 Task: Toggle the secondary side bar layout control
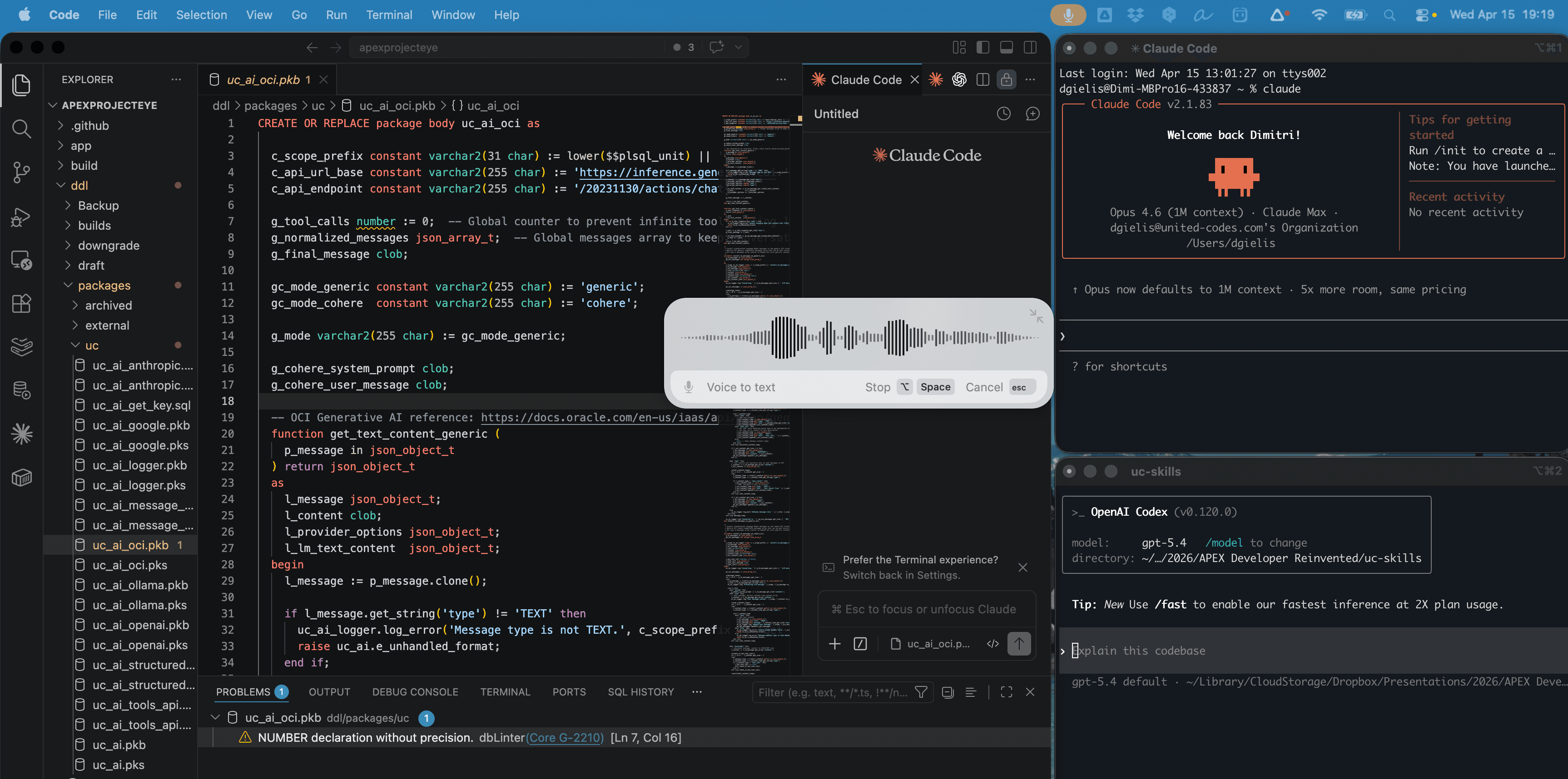(1030, 47)
